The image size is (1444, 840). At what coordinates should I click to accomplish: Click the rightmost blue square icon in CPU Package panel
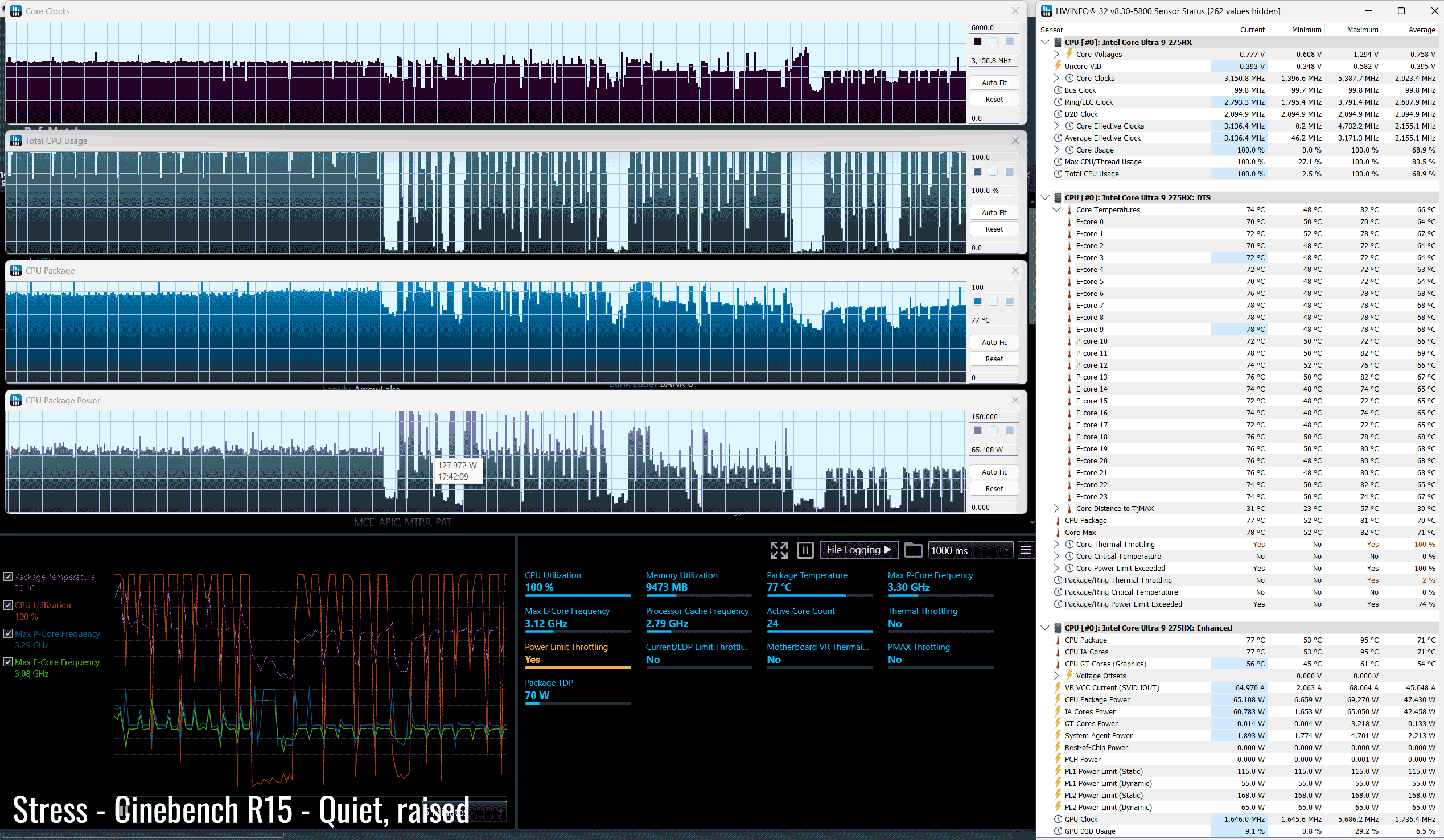click(1009, 302)
